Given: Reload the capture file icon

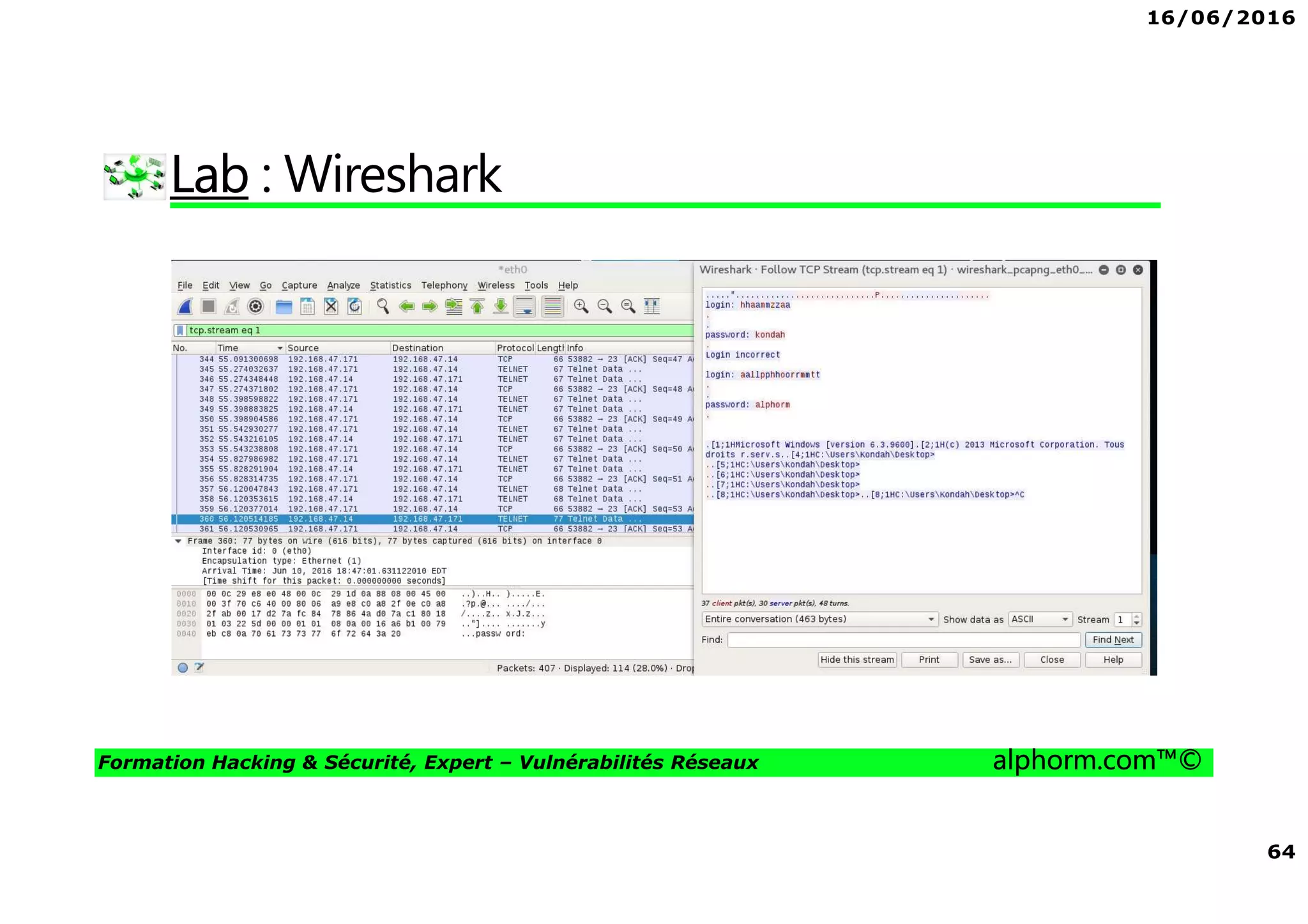Looking at the screenshot, I should [x=354, y=307].
